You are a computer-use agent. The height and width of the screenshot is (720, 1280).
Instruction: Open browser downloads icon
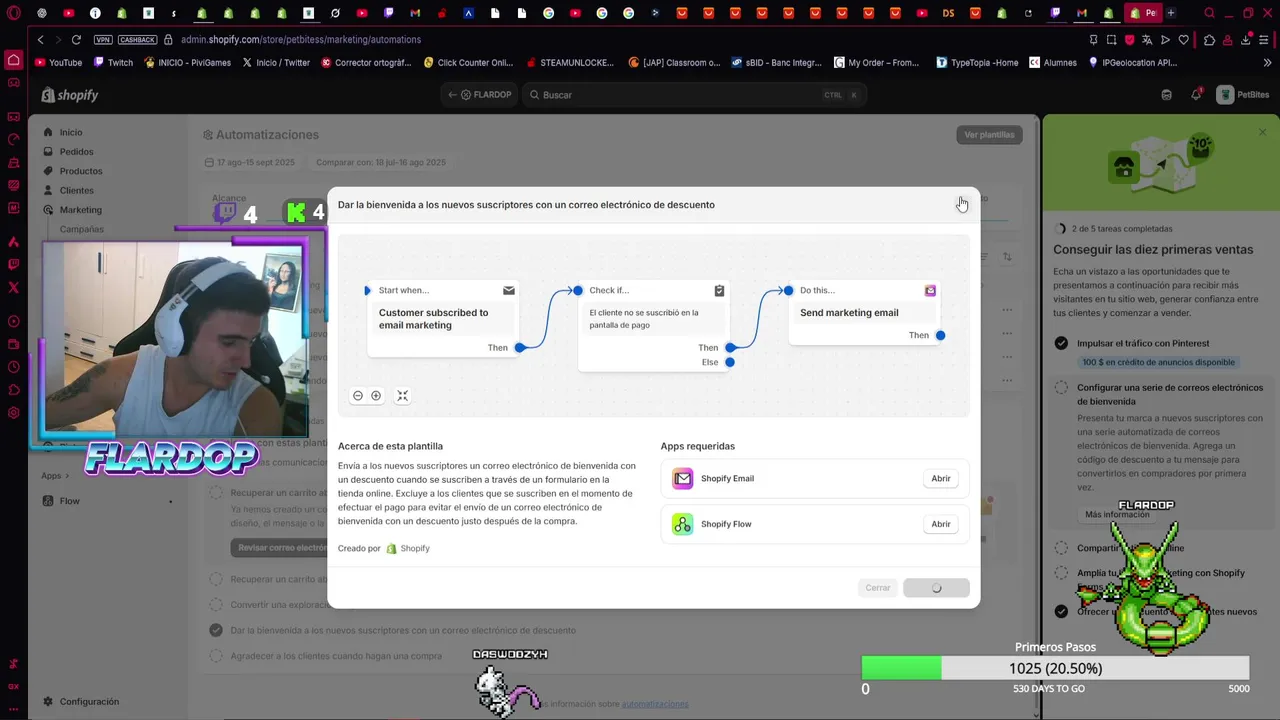click(1246, 39)
